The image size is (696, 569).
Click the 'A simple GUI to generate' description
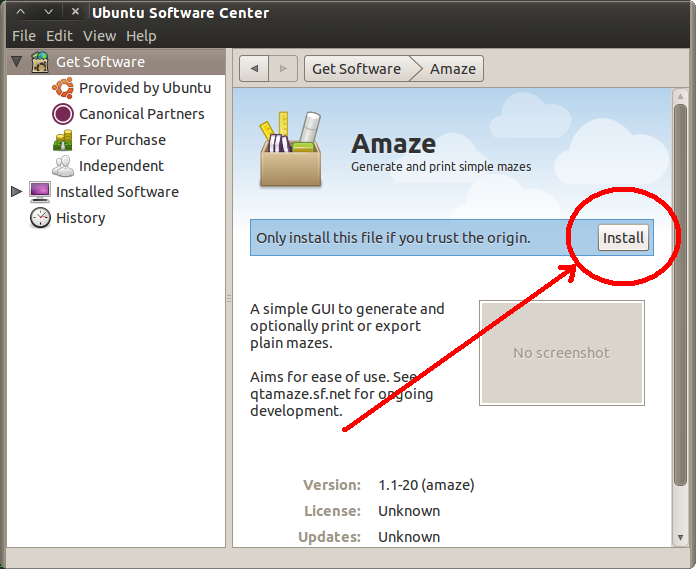(x=347, y=326)
